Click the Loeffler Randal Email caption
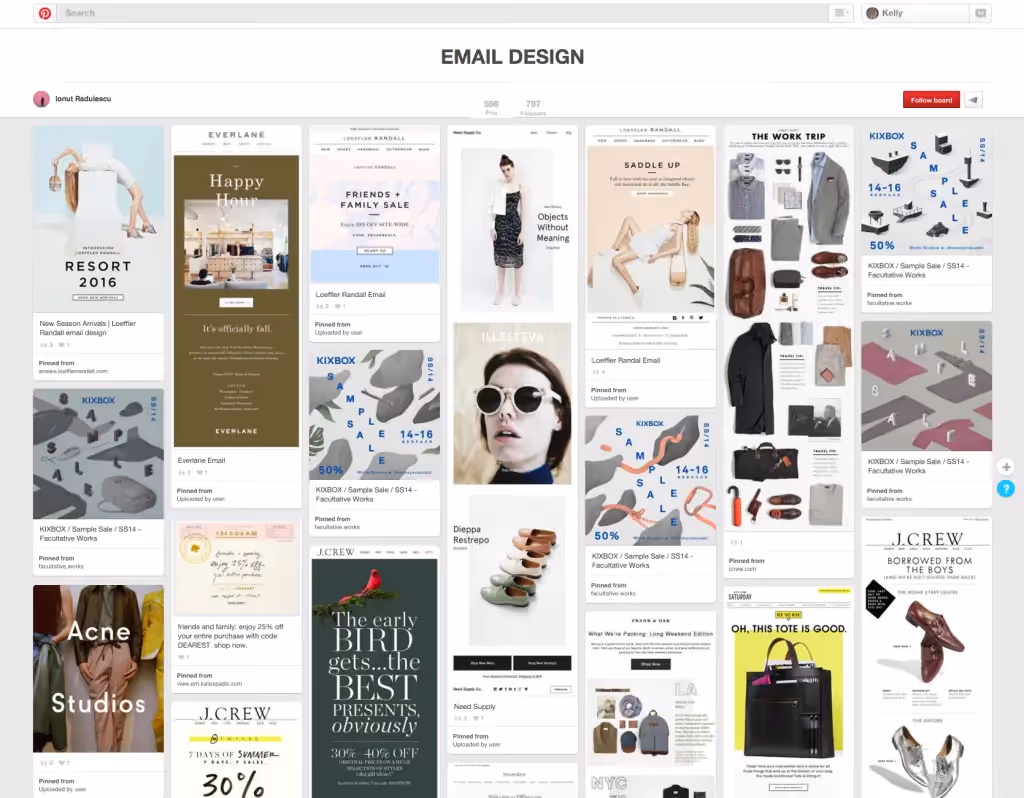The width and height of the screenshot is (1024, 798). pyautogui.click(x=626, y=360)
